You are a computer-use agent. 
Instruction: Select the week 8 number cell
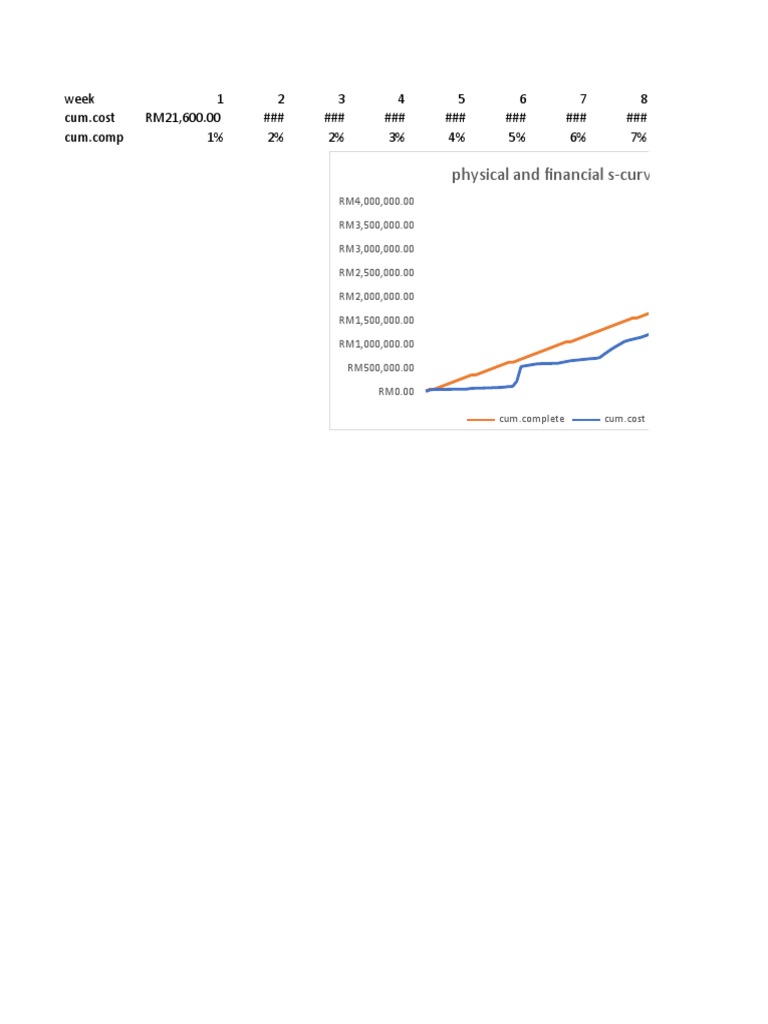(x=644, y=99)
